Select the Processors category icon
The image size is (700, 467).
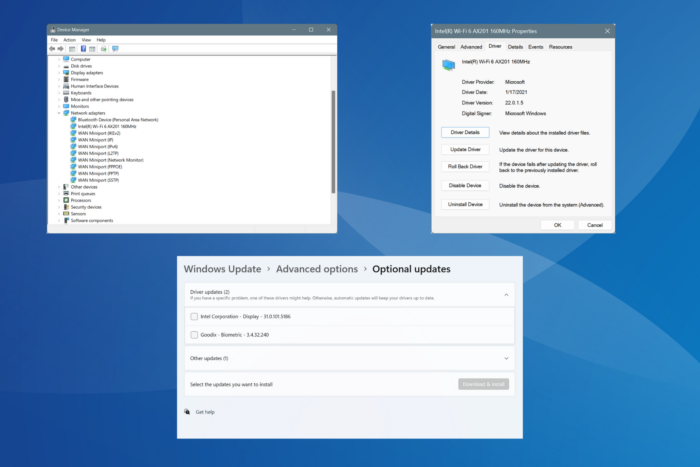(66, 200)
